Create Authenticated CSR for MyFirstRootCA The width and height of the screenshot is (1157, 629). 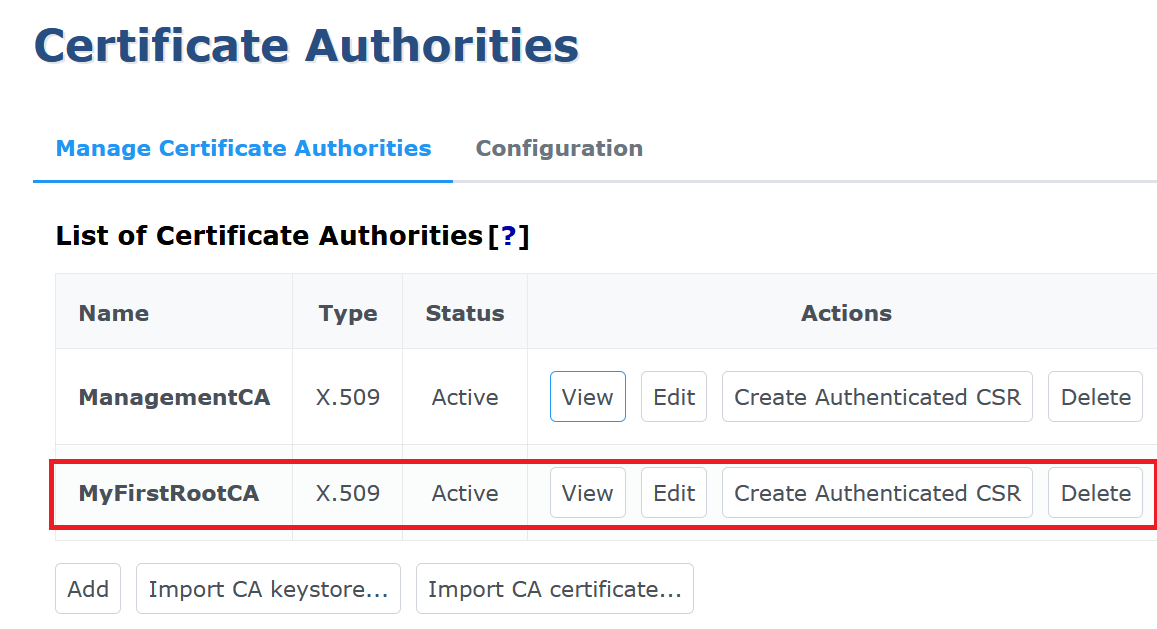[x=877, y=493]
